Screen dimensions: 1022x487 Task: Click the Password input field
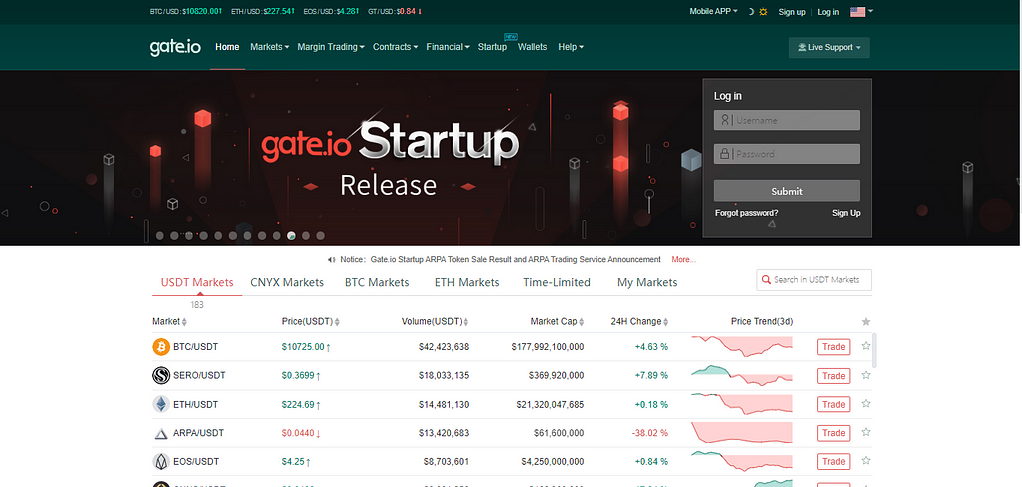[787, 154]
